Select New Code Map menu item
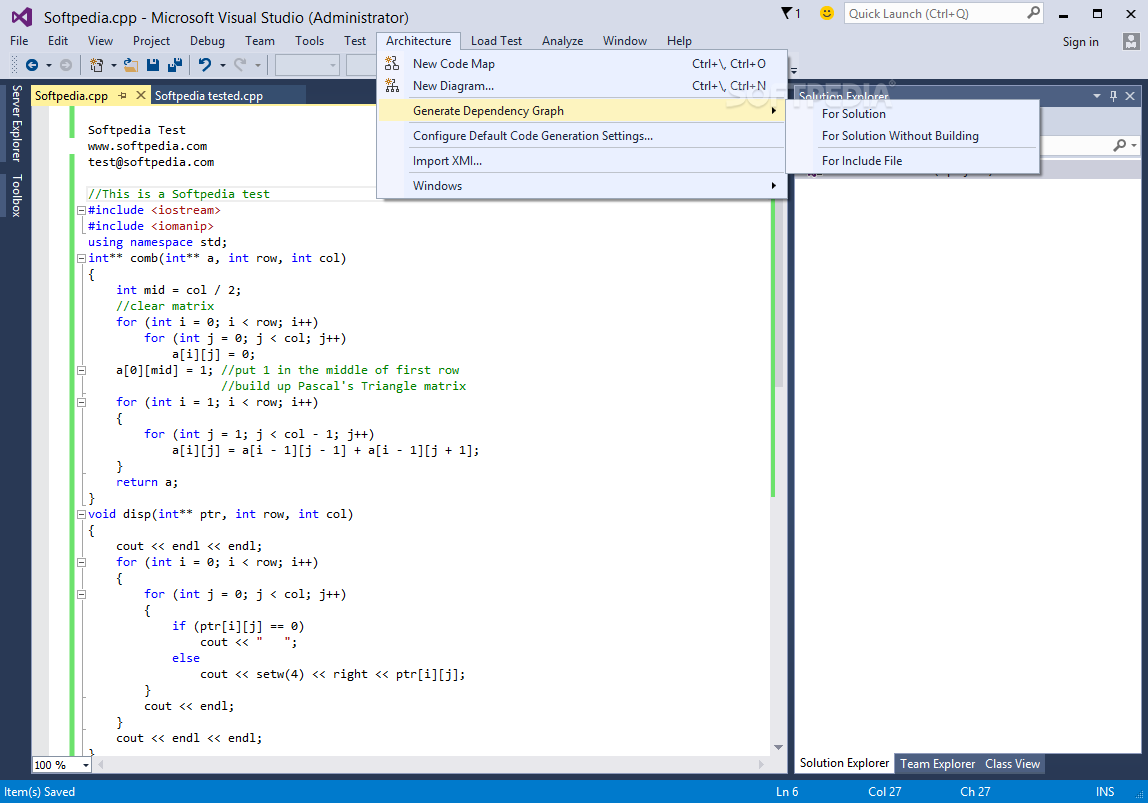The height and width of the screenshot is (803, 1148). tap(582, 64)
